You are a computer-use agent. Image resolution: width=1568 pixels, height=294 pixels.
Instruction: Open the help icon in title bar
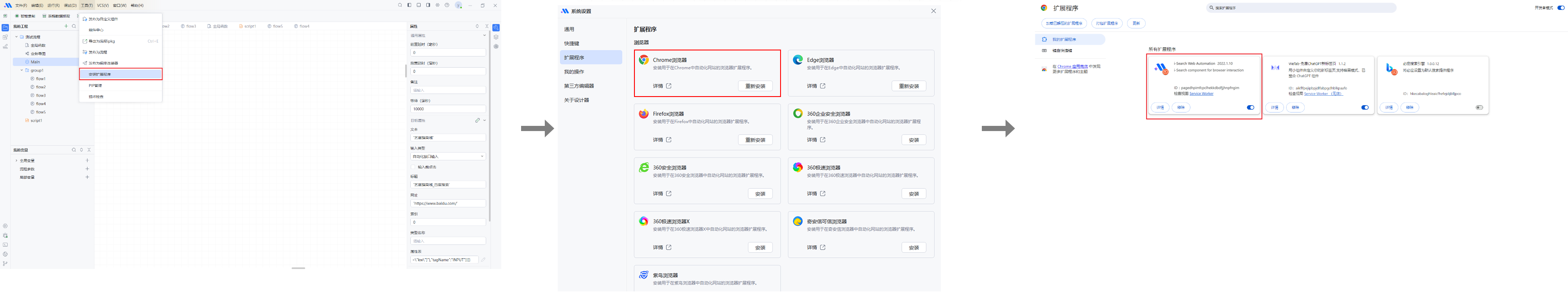447,6
